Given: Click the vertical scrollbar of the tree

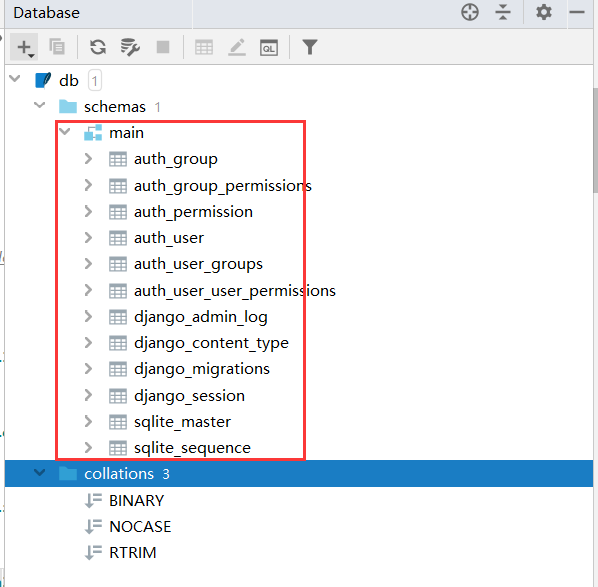Looking at the screenshot, I should point(595,141).
